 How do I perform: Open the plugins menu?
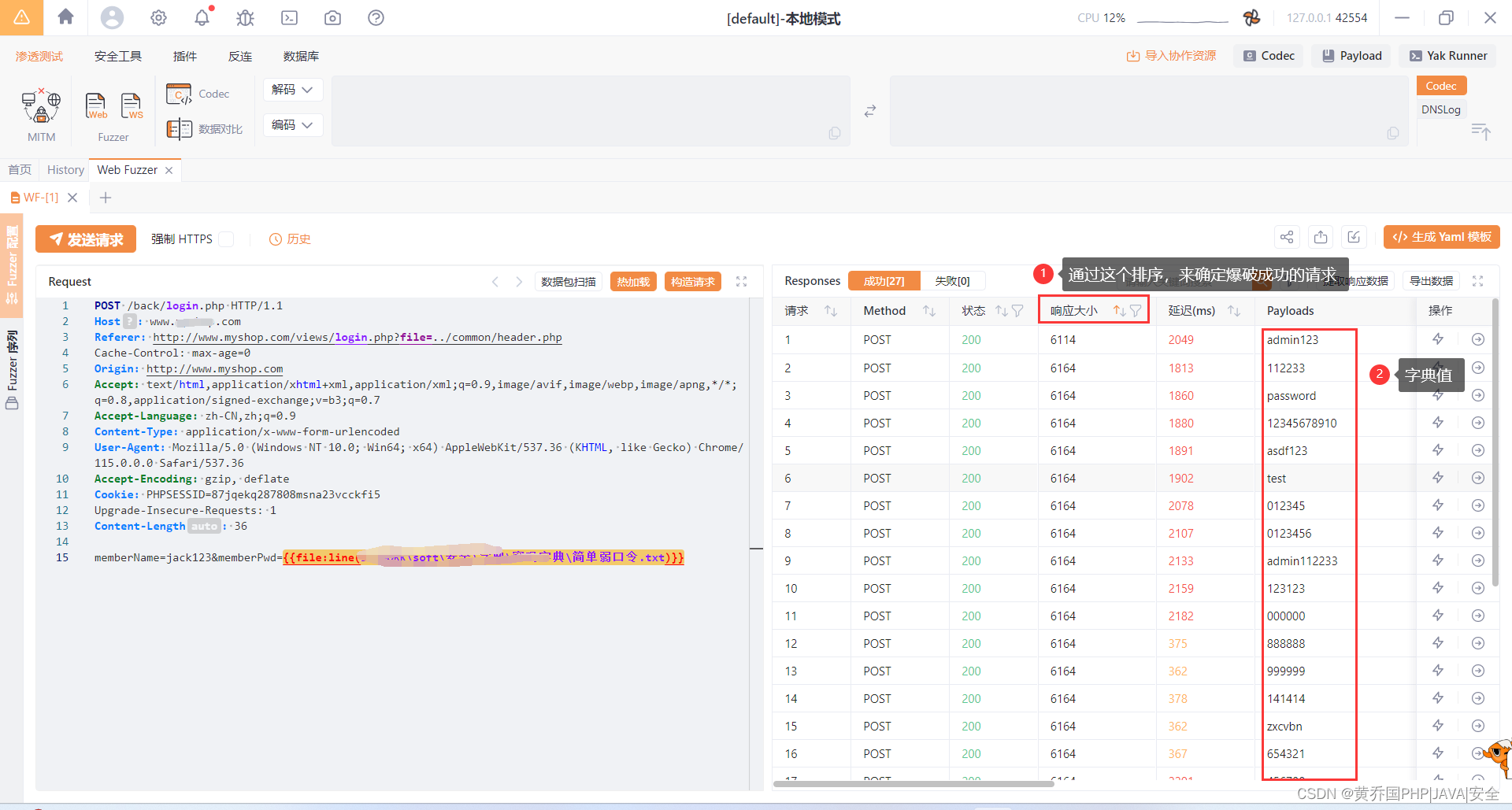pyautogui.click(x=185, y=56)
